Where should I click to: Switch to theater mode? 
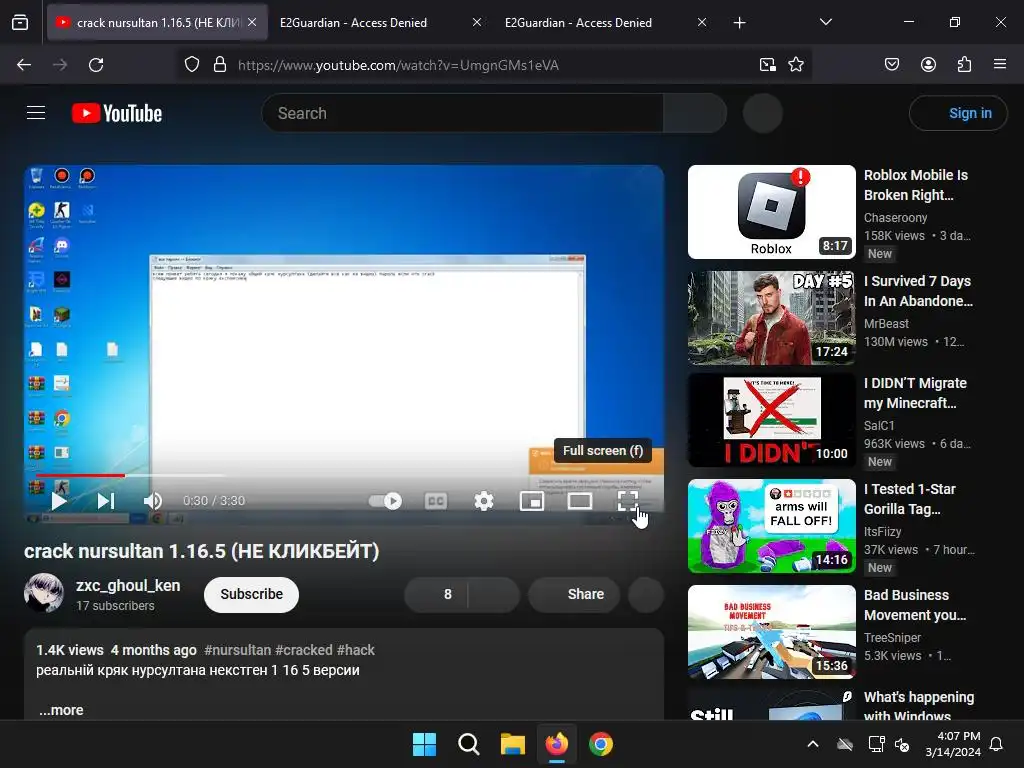click(x=580, y=501)
